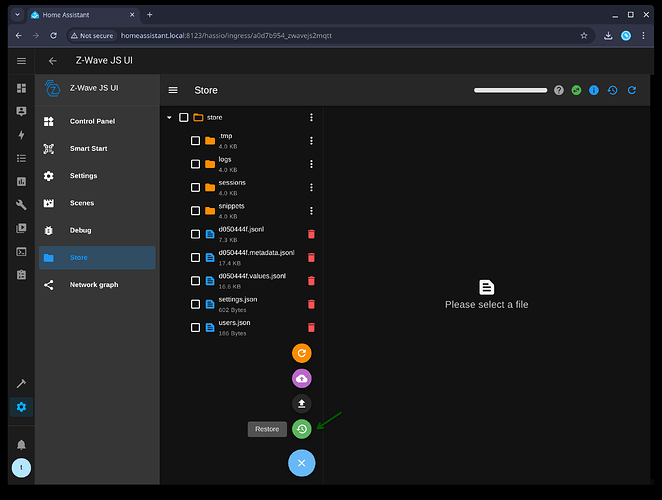Check the root store folder checkbox
Screen dimensions: 662x500
(184, 117)
